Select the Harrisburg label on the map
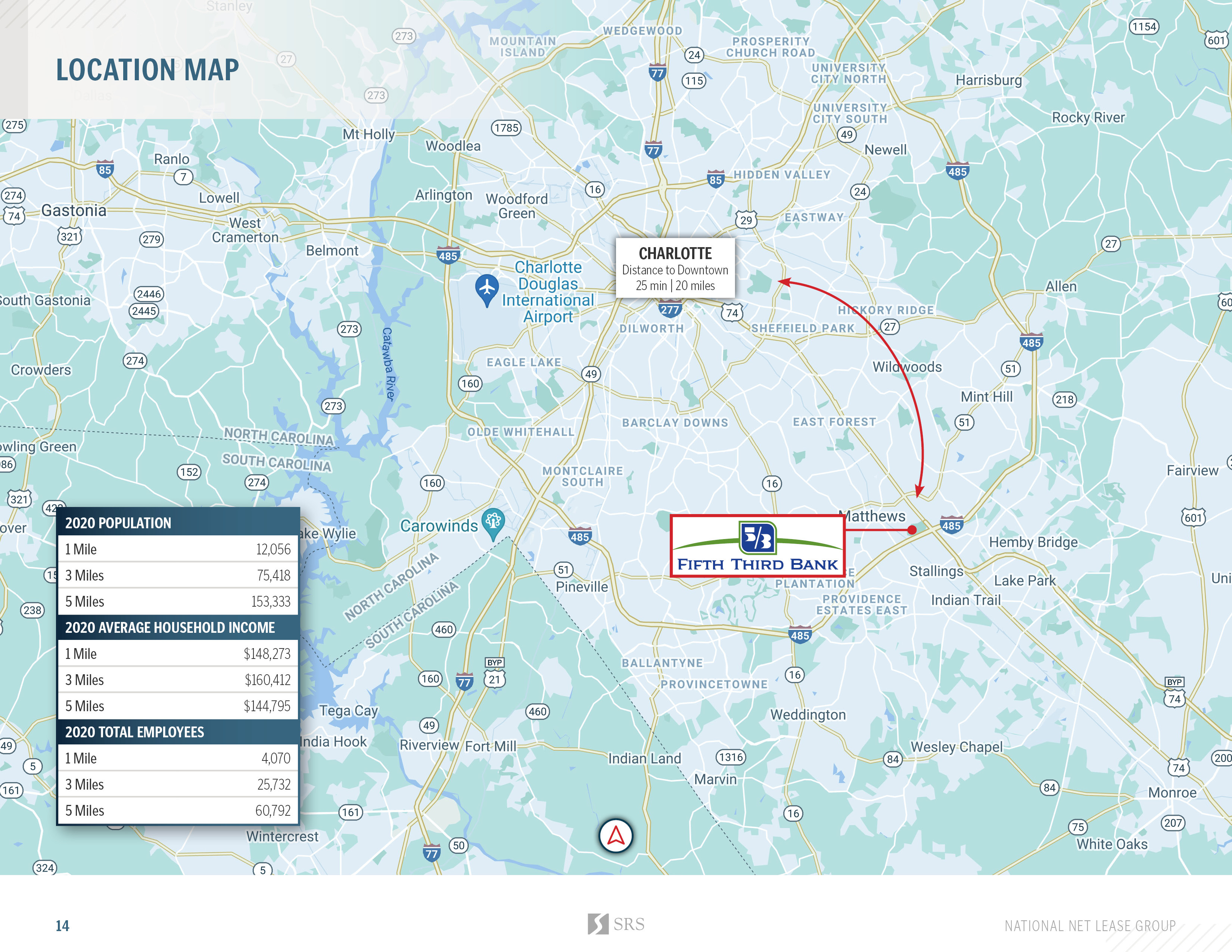This screenshot has height=952, width=1232. pos(988,81)
